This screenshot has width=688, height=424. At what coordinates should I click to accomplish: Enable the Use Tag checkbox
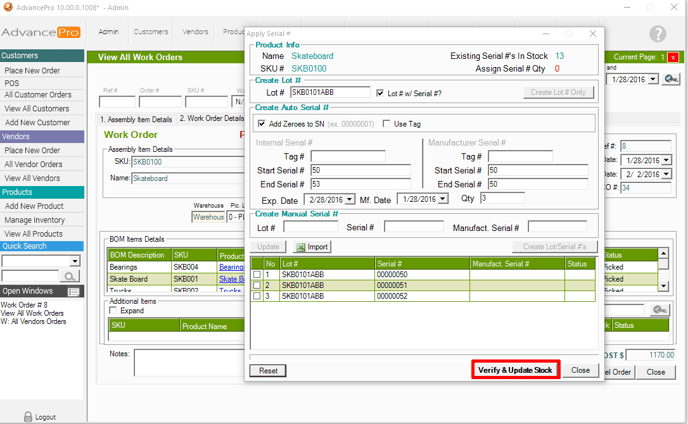pyautogui.click(x=387, y=124)
